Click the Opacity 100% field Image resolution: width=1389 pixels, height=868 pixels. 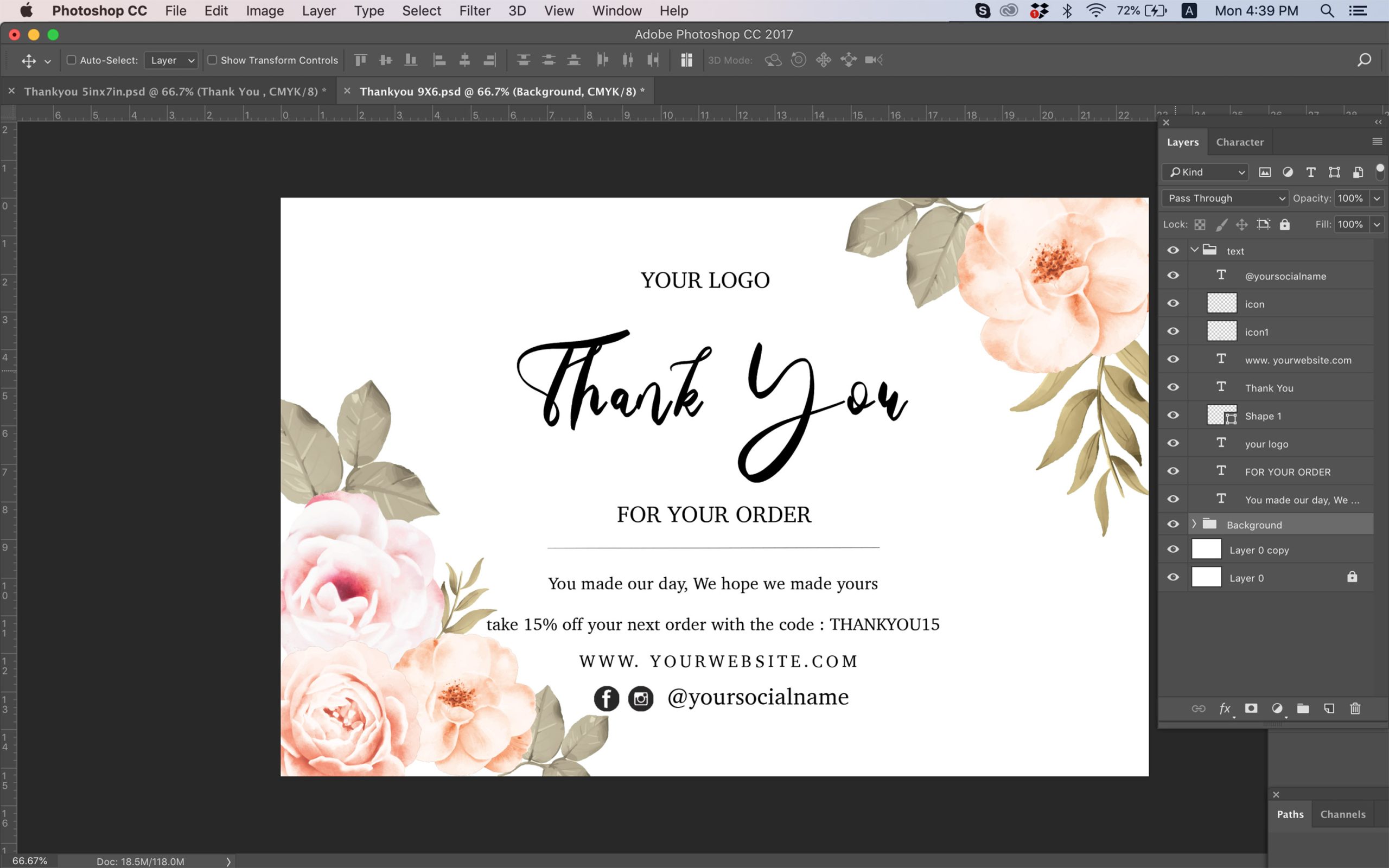[1351, 198]
